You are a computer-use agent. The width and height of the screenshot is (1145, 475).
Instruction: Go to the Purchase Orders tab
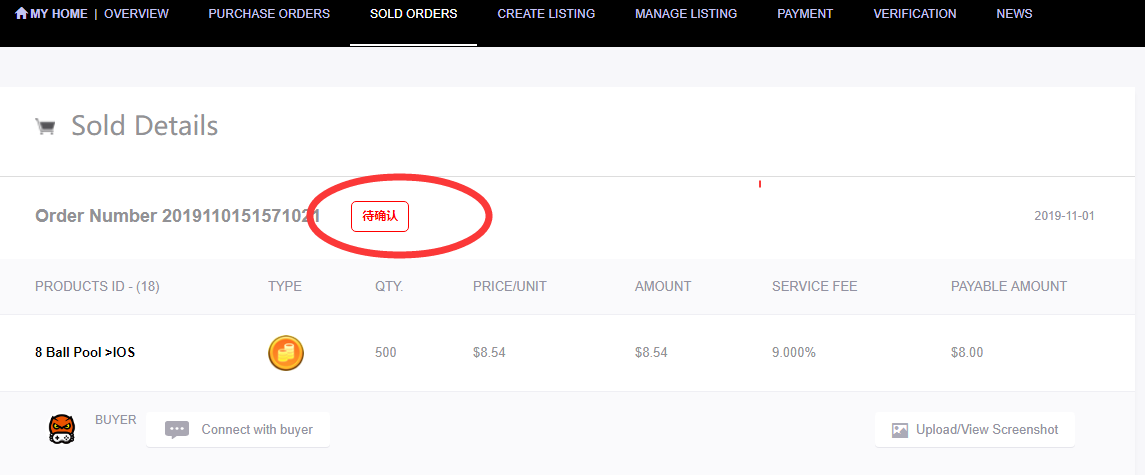[x=269, y=14]
